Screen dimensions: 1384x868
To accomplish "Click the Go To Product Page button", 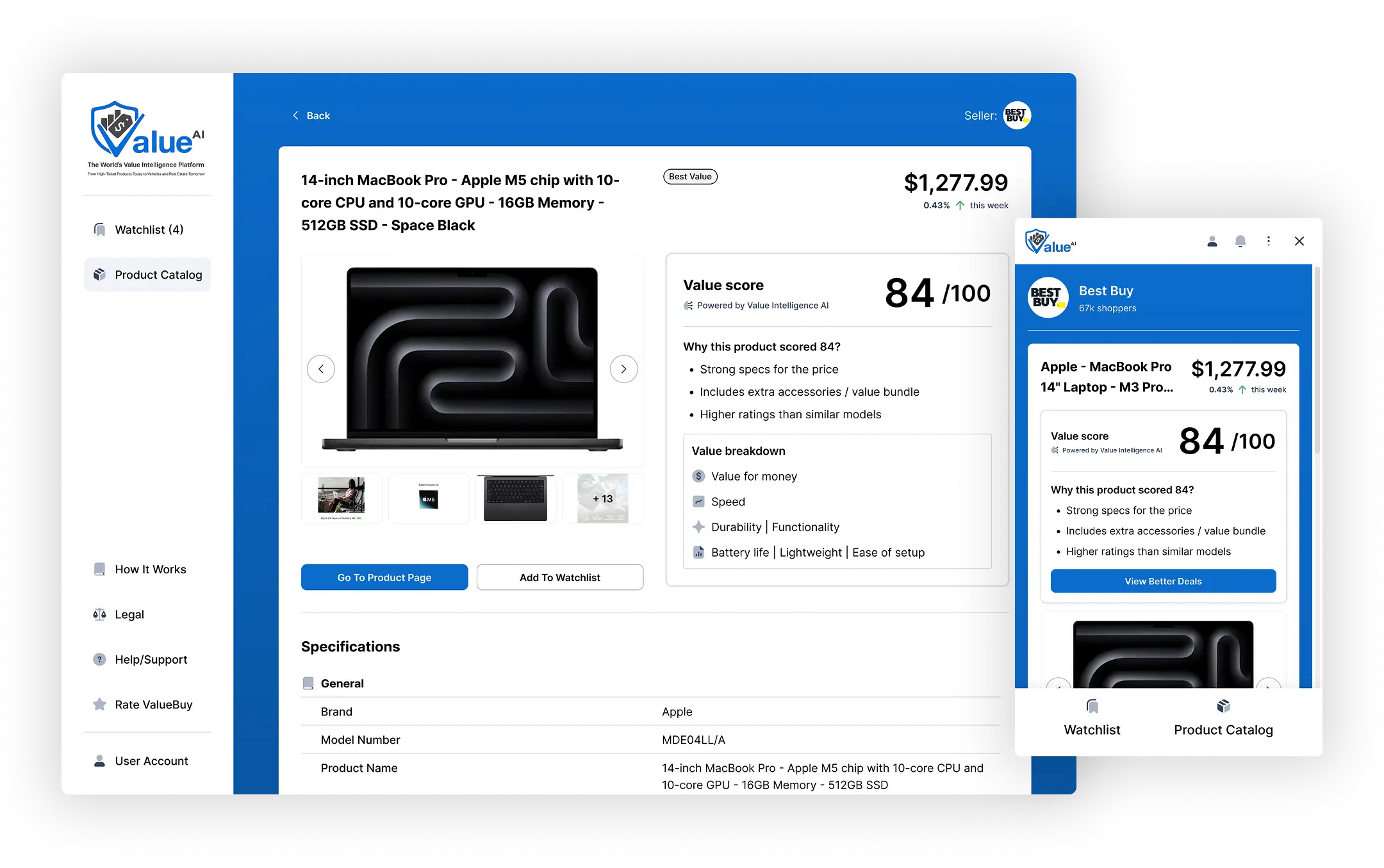I will 384,577.
